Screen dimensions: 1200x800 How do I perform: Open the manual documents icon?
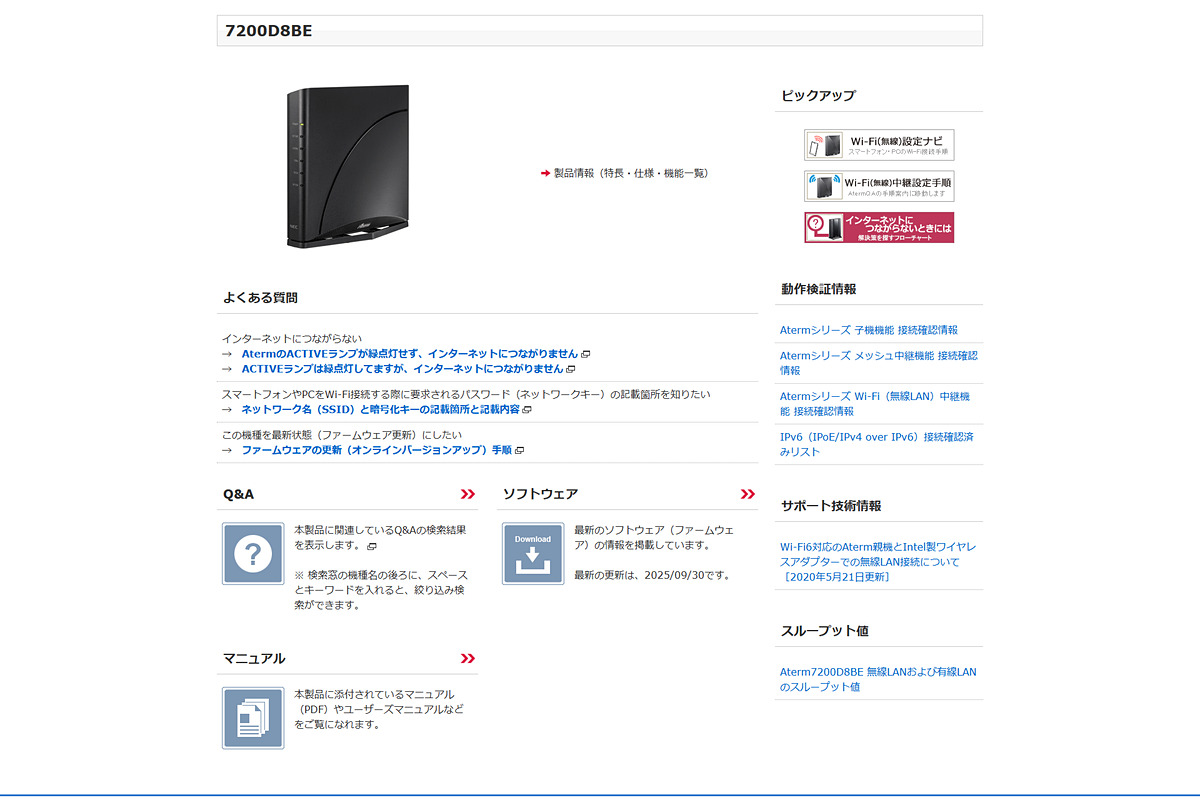[253, 718]
